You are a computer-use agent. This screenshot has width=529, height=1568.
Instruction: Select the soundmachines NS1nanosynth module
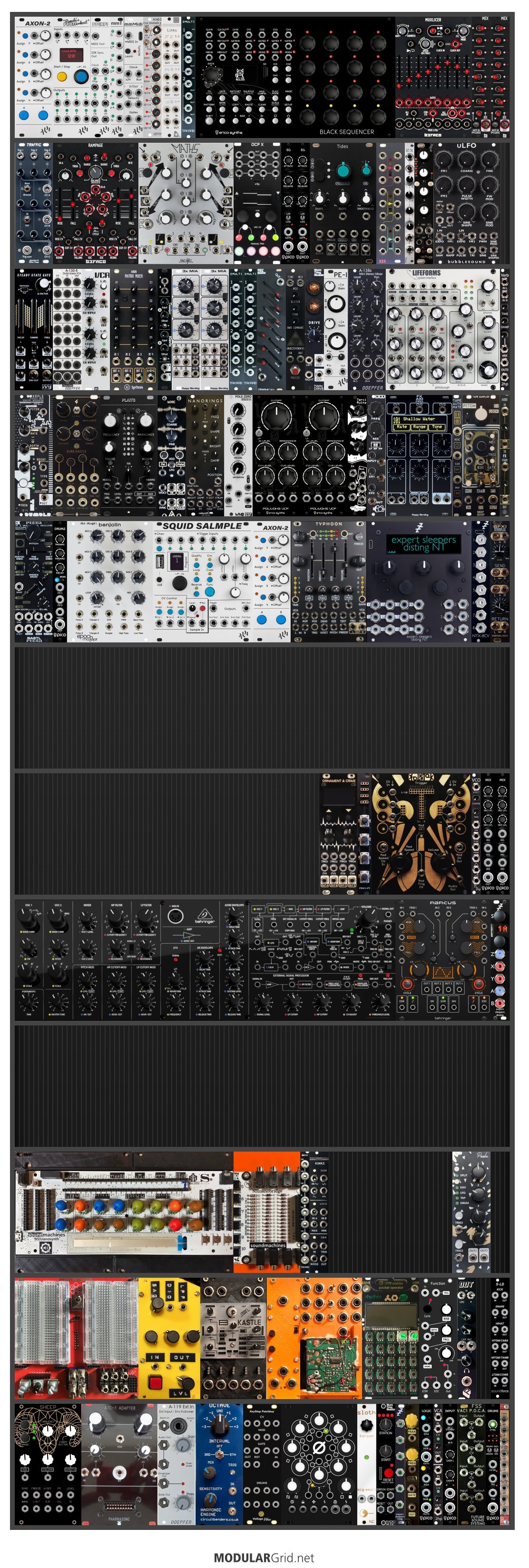coord(124,1211)
